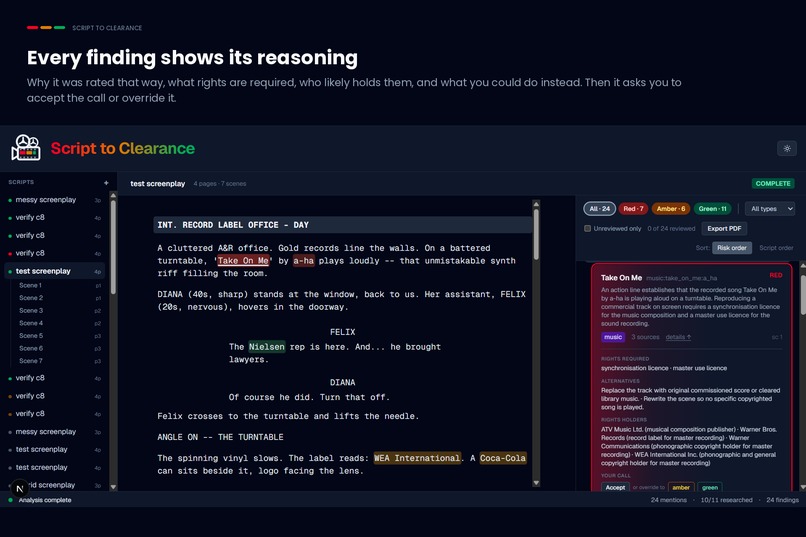This screenshot has height=537, width=806.
Task: Jump to Scene 3
Action: (31, 310)
